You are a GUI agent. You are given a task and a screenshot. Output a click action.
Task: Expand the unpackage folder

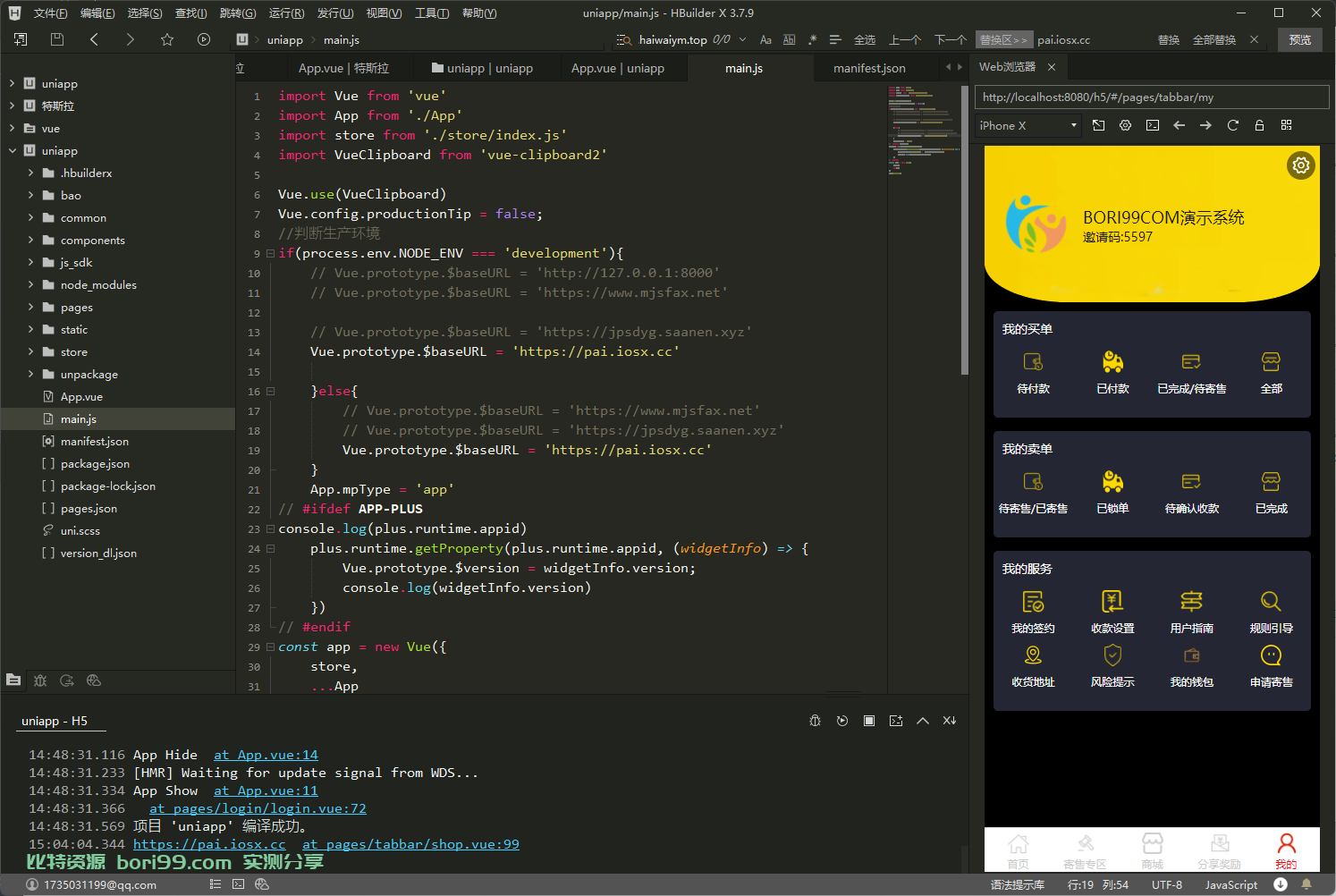pos(30,374)
